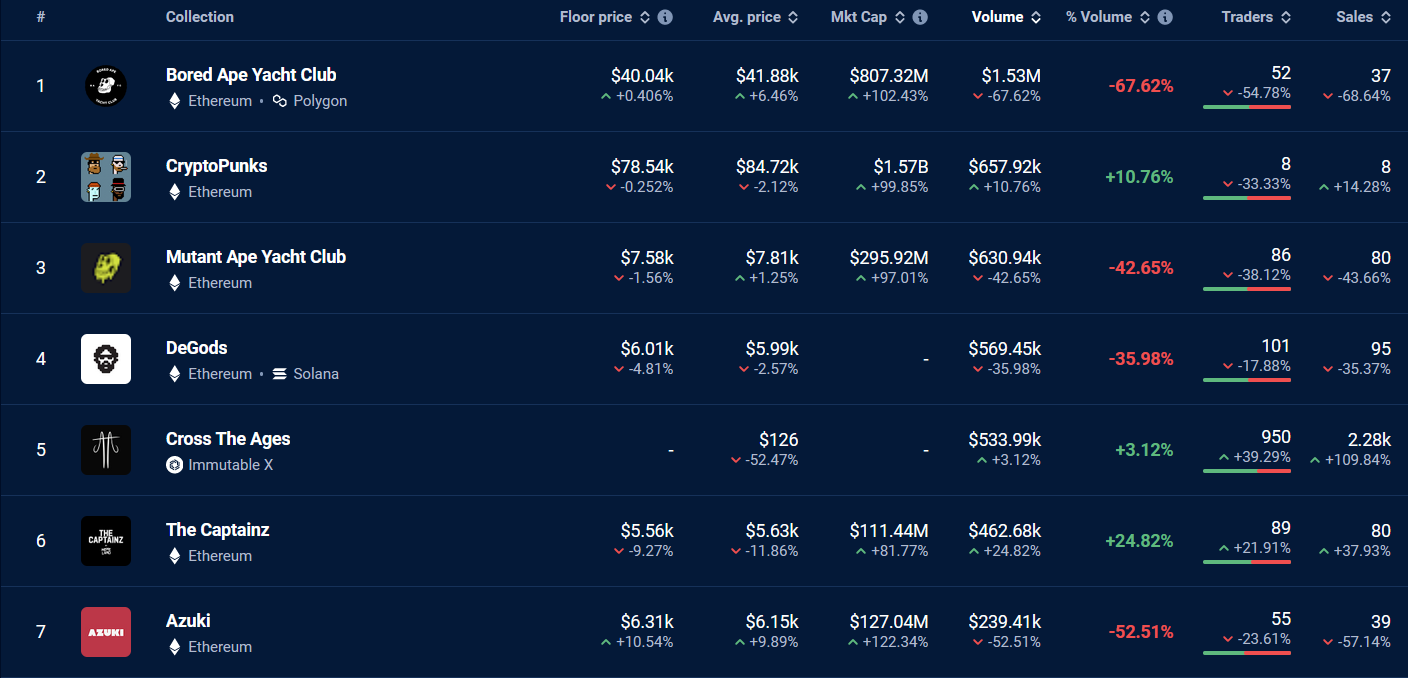Sort the list by Volume column

click(x=1006, y=17)
